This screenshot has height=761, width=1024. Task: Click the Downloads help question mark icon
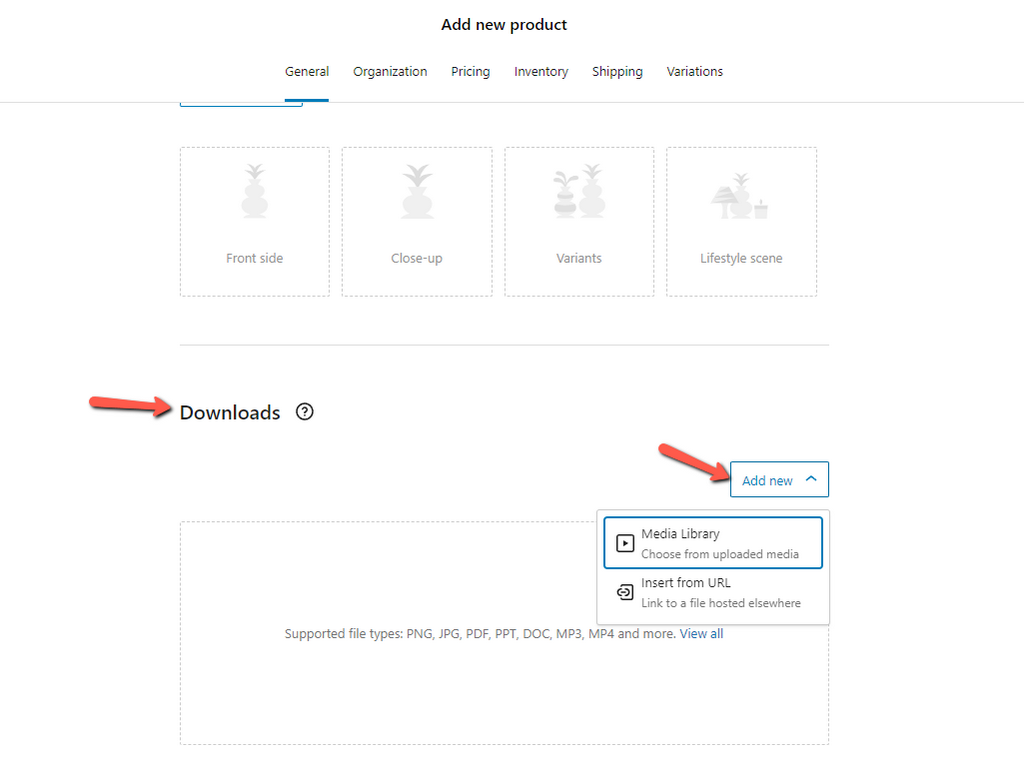304,411
